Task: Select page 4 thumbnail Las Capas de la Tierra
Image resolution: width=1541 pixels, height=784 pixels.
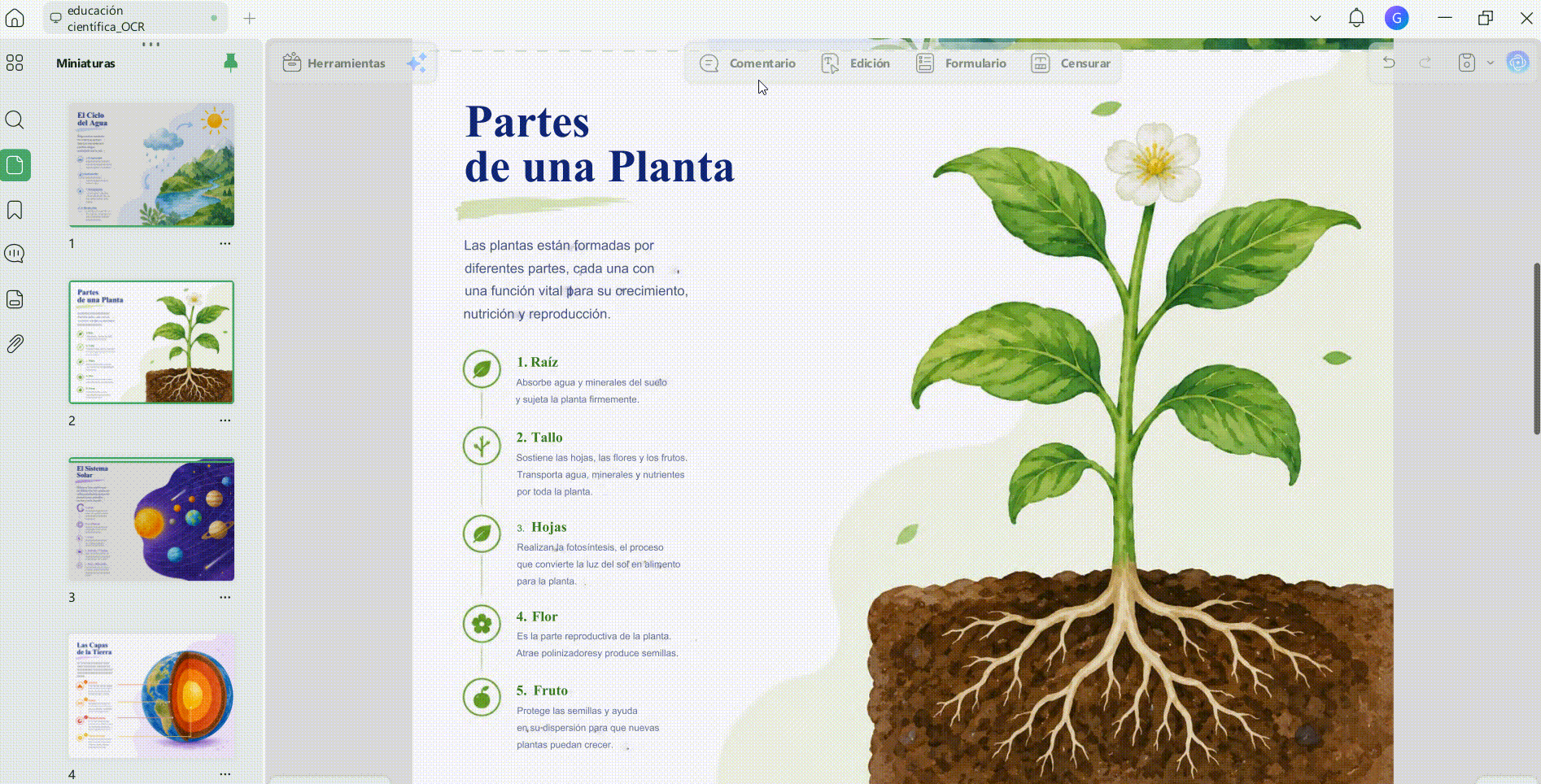Action: coord(151,696)
